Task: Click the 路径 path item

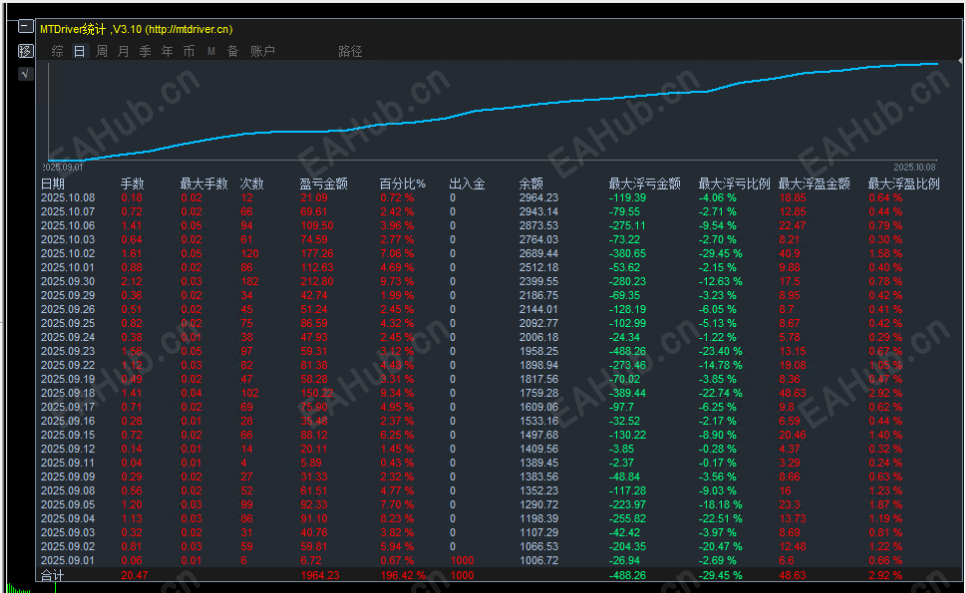Action: coord(350,51)
